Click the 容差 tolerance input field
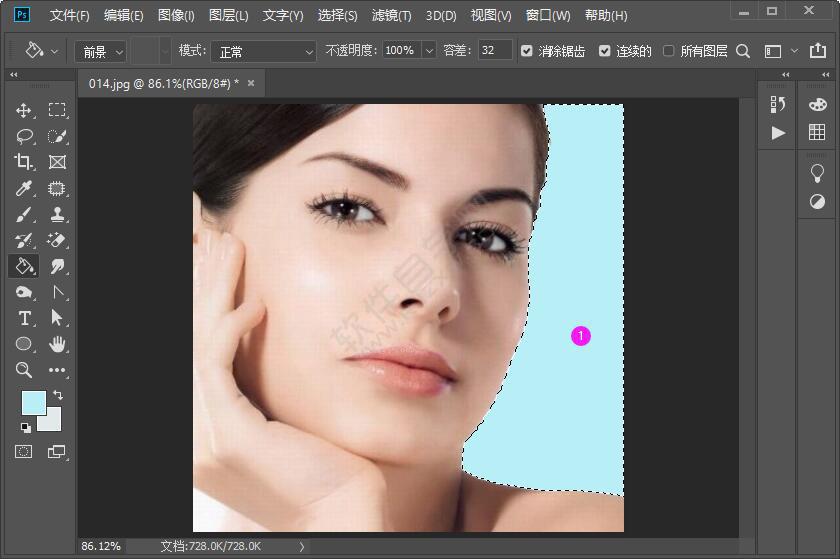This screenshot has width=840, height=559. (494, 51)
